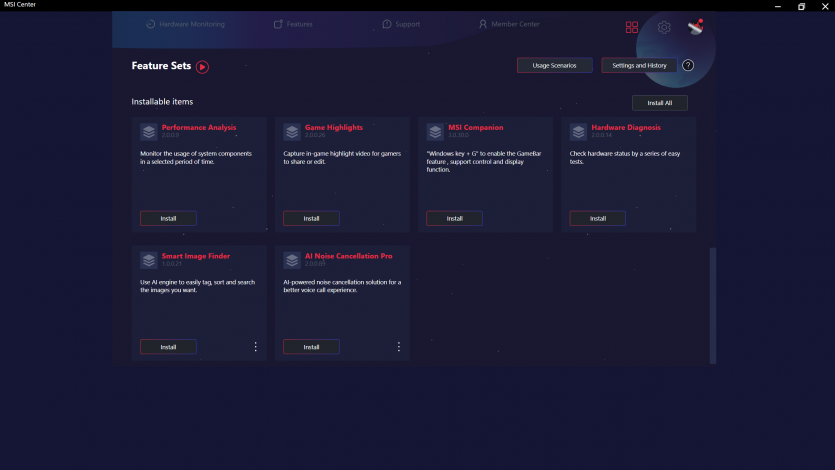This screenshot has height=470, width=835.
Task: Go to the Member Center tab
Action: click(x=509, y=24)
